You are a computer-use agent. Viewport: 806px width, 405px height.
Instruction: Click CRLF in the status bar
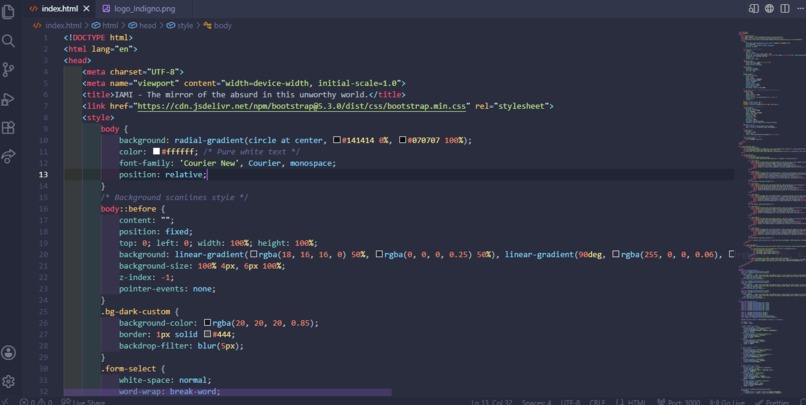click(x=597, y=402)
